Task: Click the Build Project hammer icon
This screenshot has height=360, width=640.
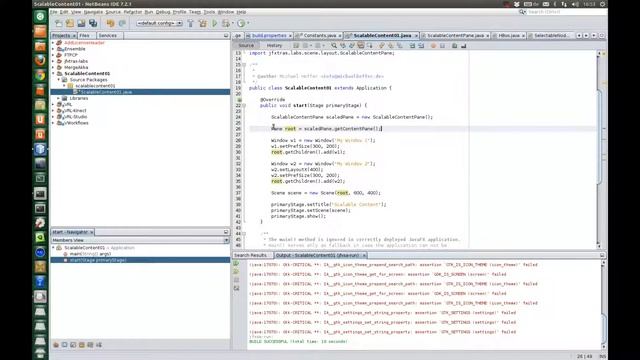Action: (x=191, y=23)
